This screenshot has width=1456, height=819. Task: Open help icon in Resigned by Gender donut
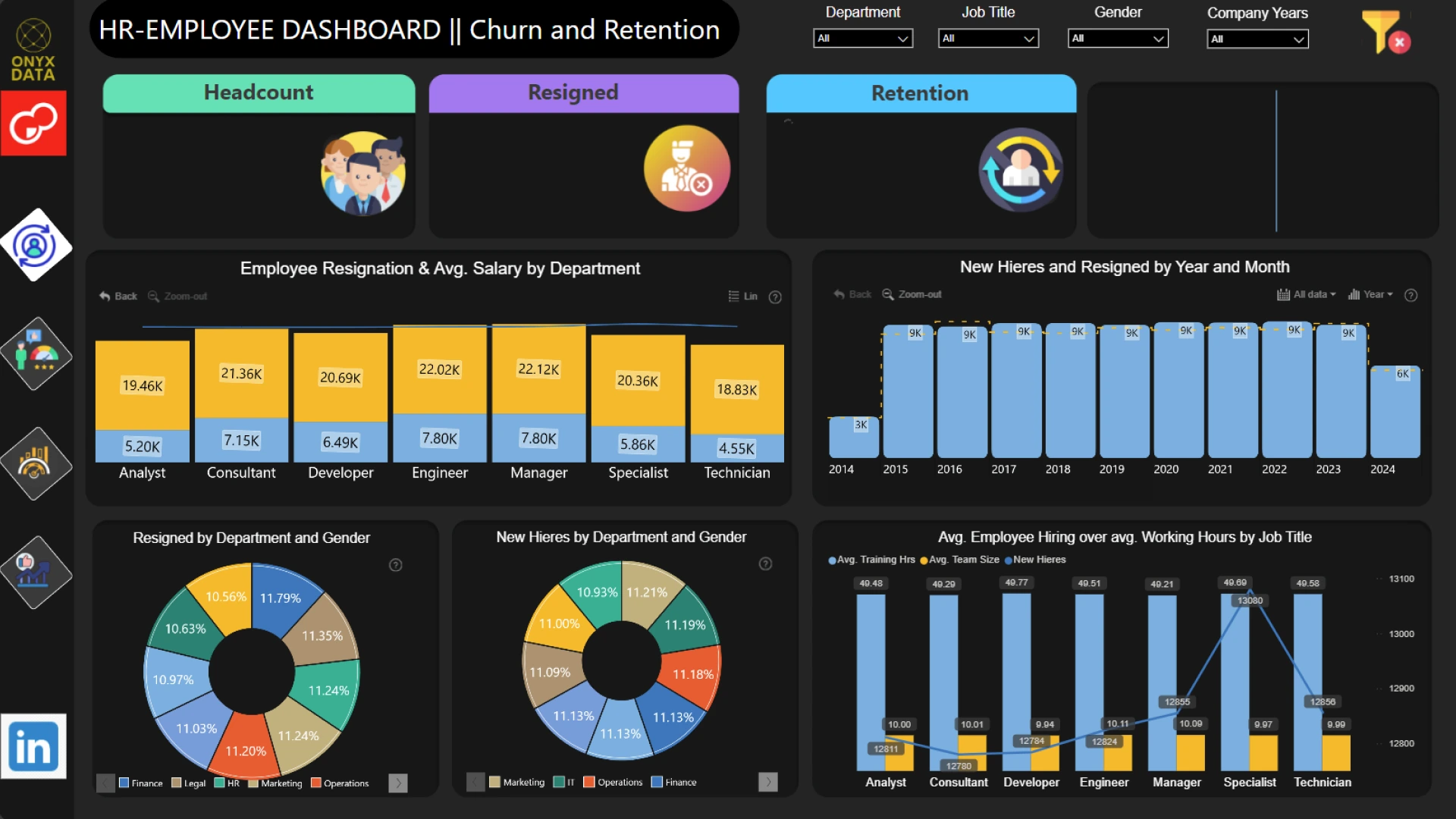click(x=395, y=565)
